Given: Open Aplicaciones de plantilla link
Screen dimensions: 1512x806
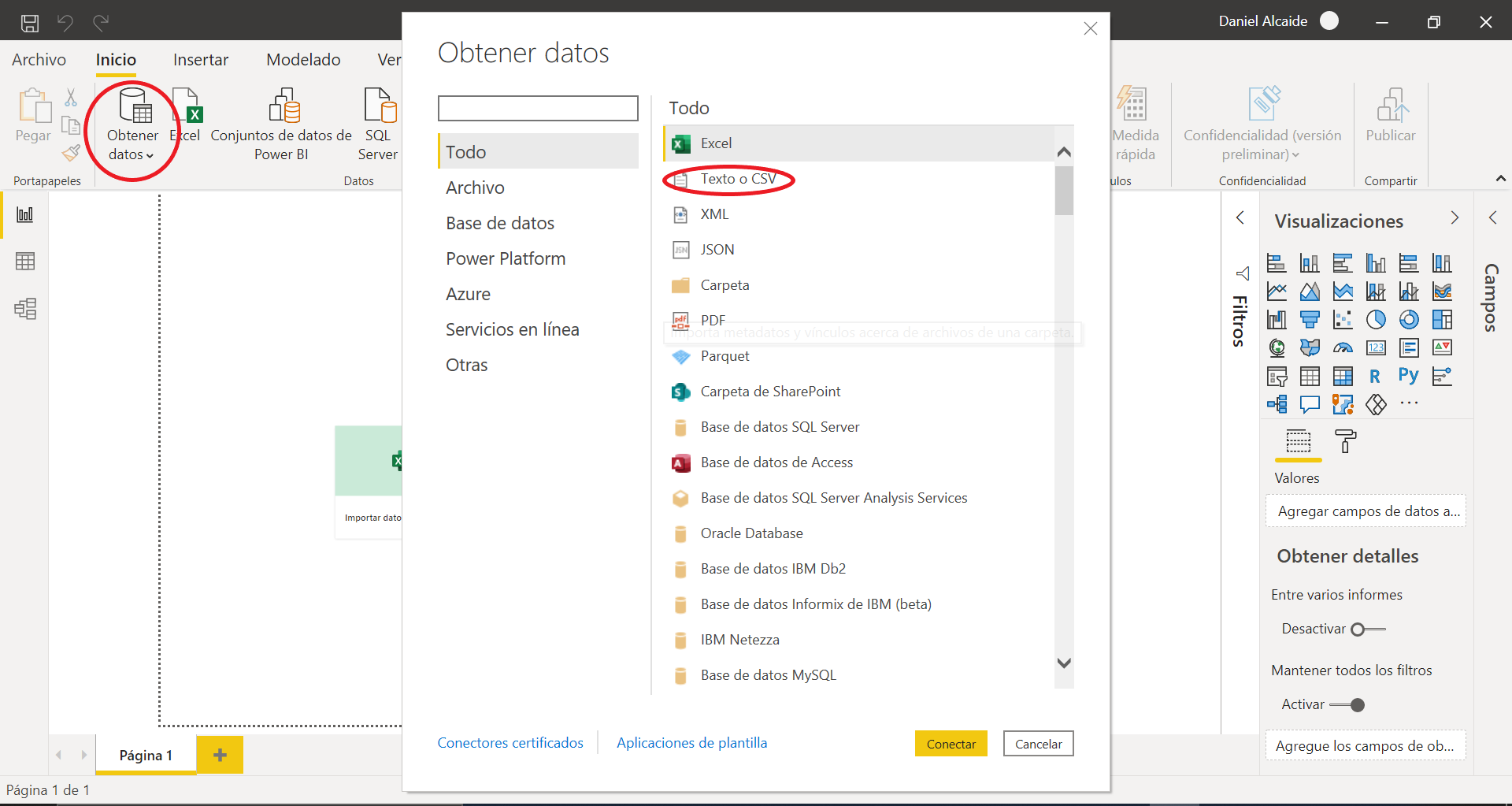Looking at the screenshot, I should (691, 743).
